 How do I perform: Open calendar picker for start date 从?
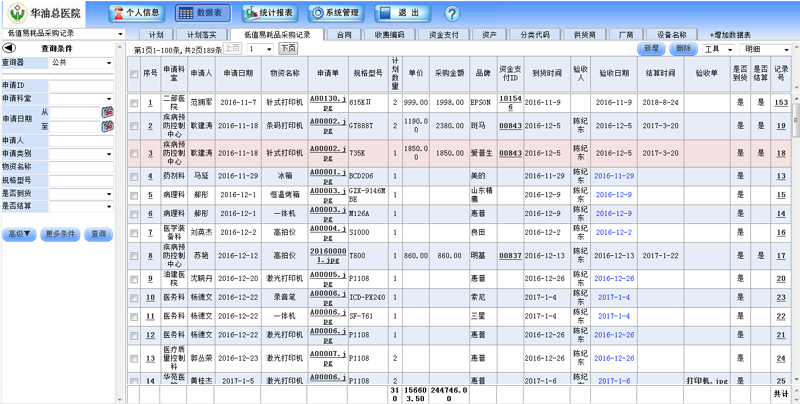pos(107,112)
